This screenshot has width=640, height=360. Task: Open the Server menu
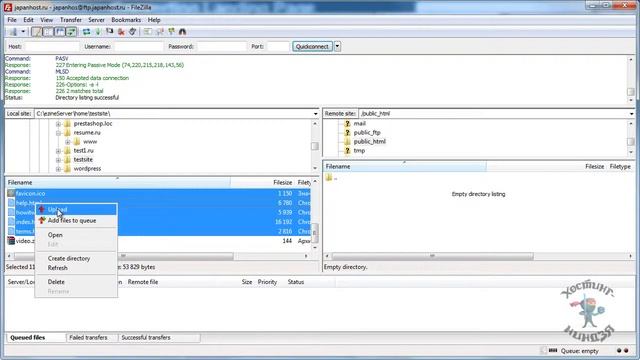click(96, 20)
